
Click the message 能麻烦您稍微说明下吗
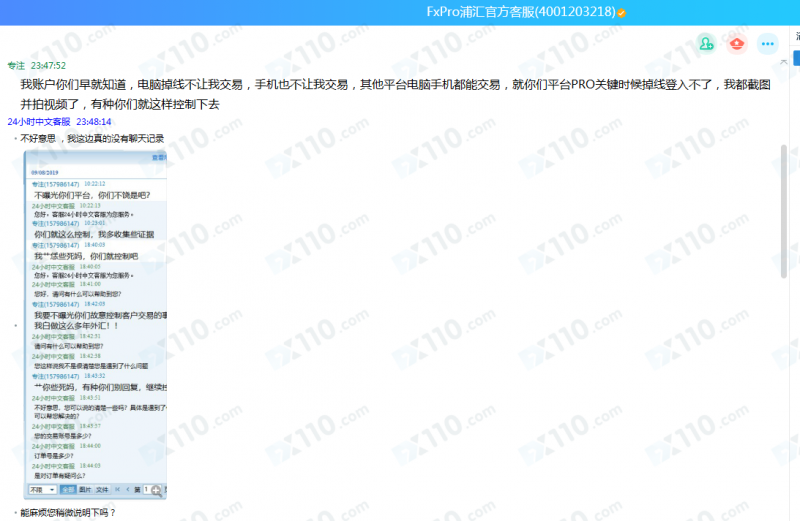(x=68, y=512)
